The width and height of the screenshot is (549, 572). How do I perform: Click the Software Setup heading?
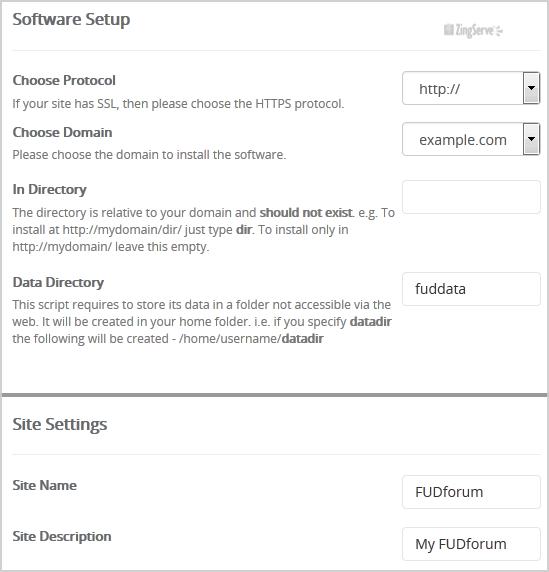point(71,19)
